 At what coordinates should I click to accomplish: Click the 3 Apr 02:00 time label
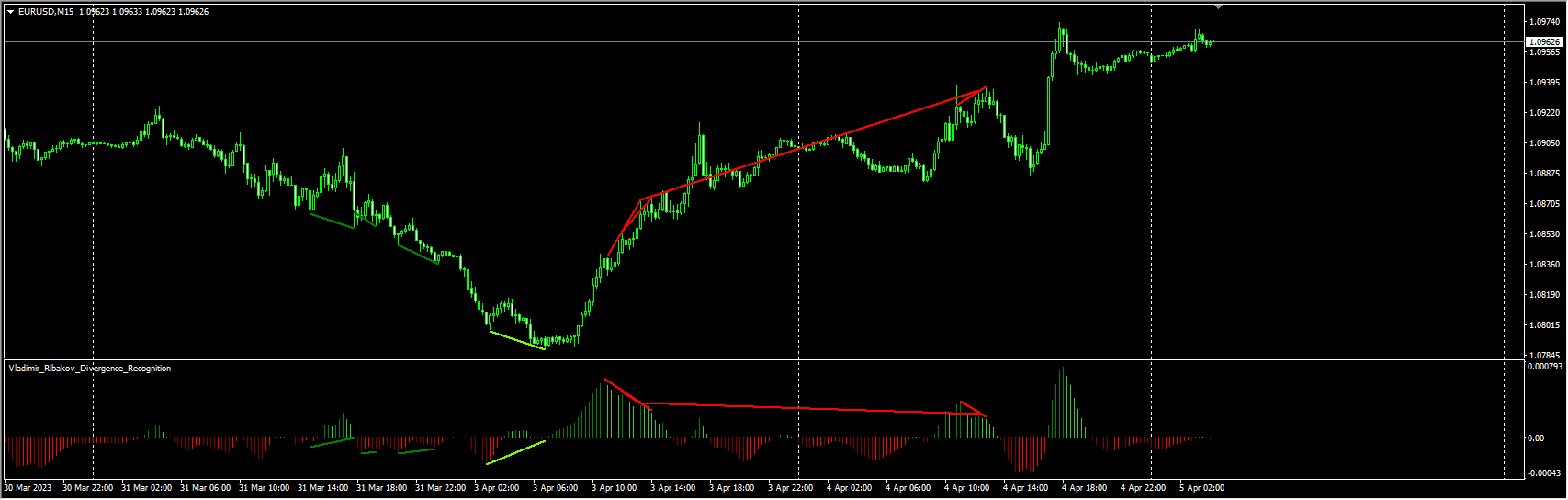pyautogui.click(x=496, y=488)
